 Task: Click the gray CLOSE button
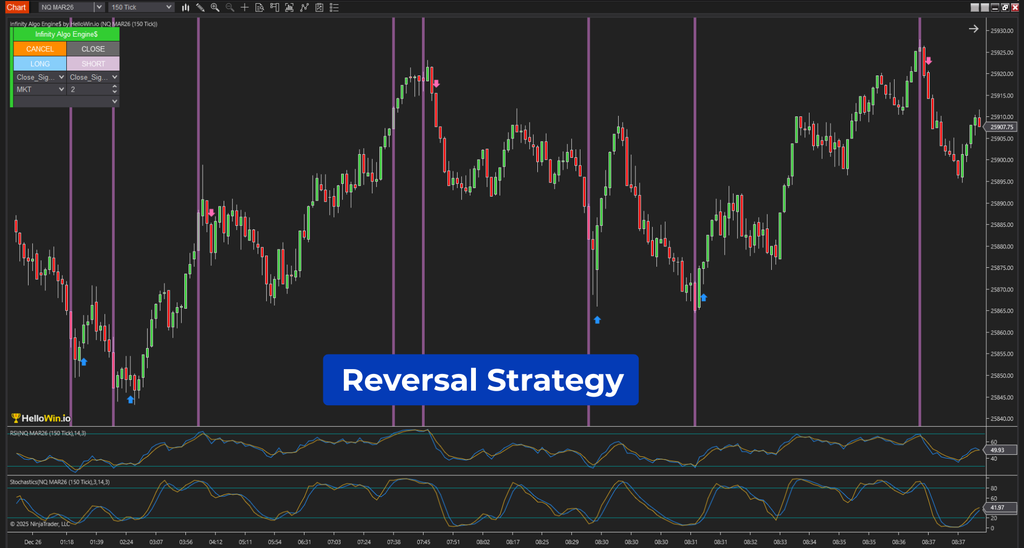(93, 49)
